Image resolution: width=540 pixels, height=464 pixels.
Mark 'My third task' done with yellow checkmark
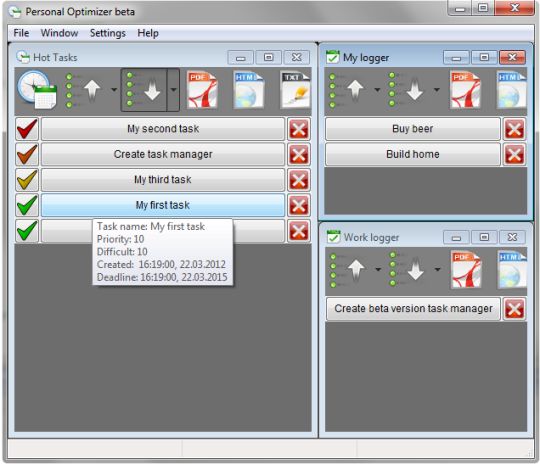pos(27,180)
